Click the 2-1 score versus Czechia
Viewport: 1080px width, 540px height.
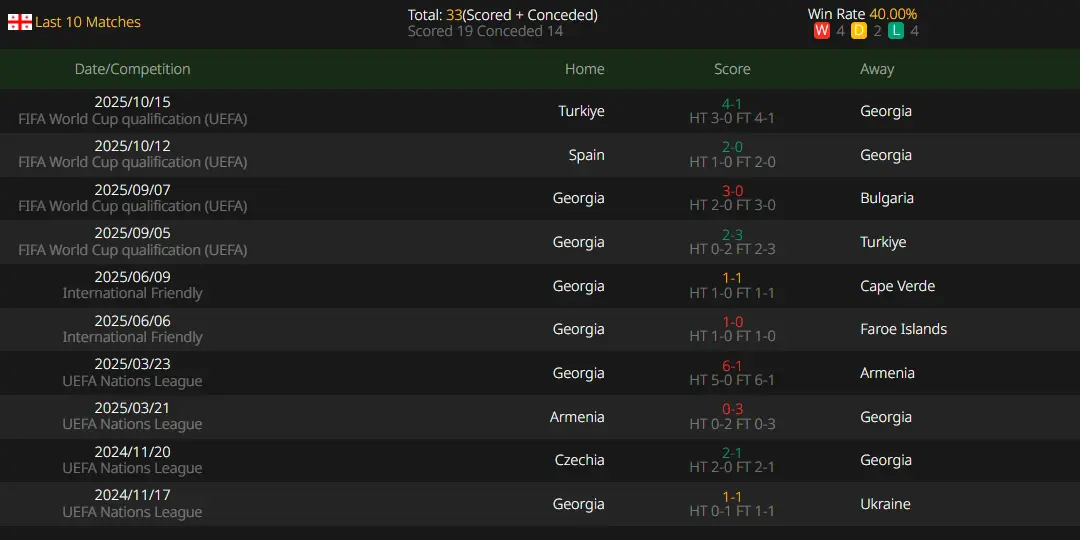click(732, 453)
